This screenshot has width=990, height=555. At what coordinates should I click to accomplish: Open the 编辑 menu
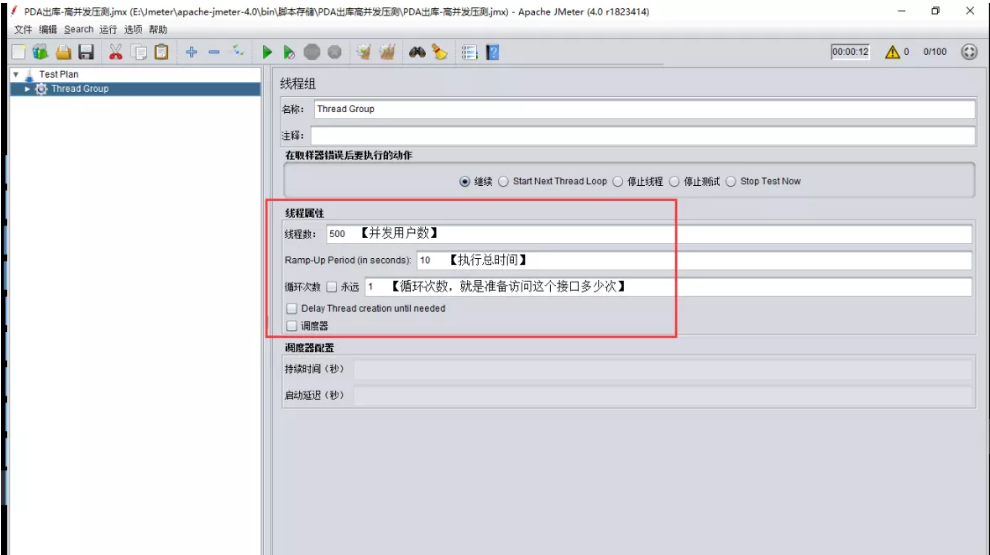tap(48, 30)
